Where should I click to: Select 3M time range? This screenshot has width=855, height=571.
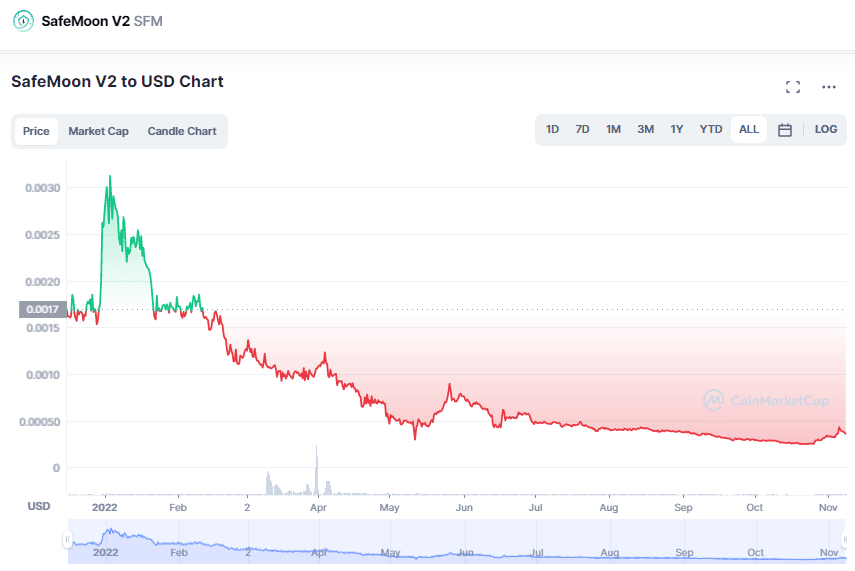click(646, 129)
